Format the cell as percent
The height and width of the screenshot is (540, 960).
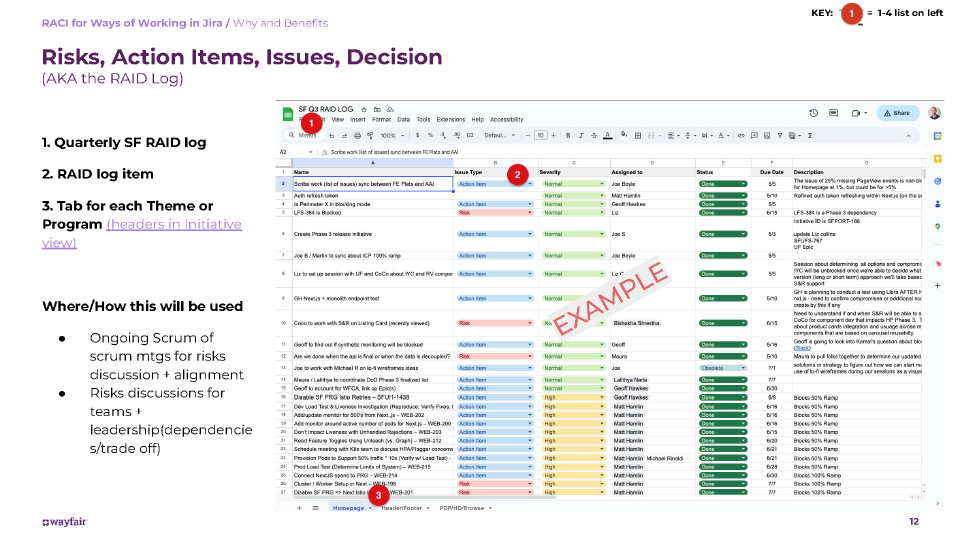pyautogui.click(x=430, y=135)
